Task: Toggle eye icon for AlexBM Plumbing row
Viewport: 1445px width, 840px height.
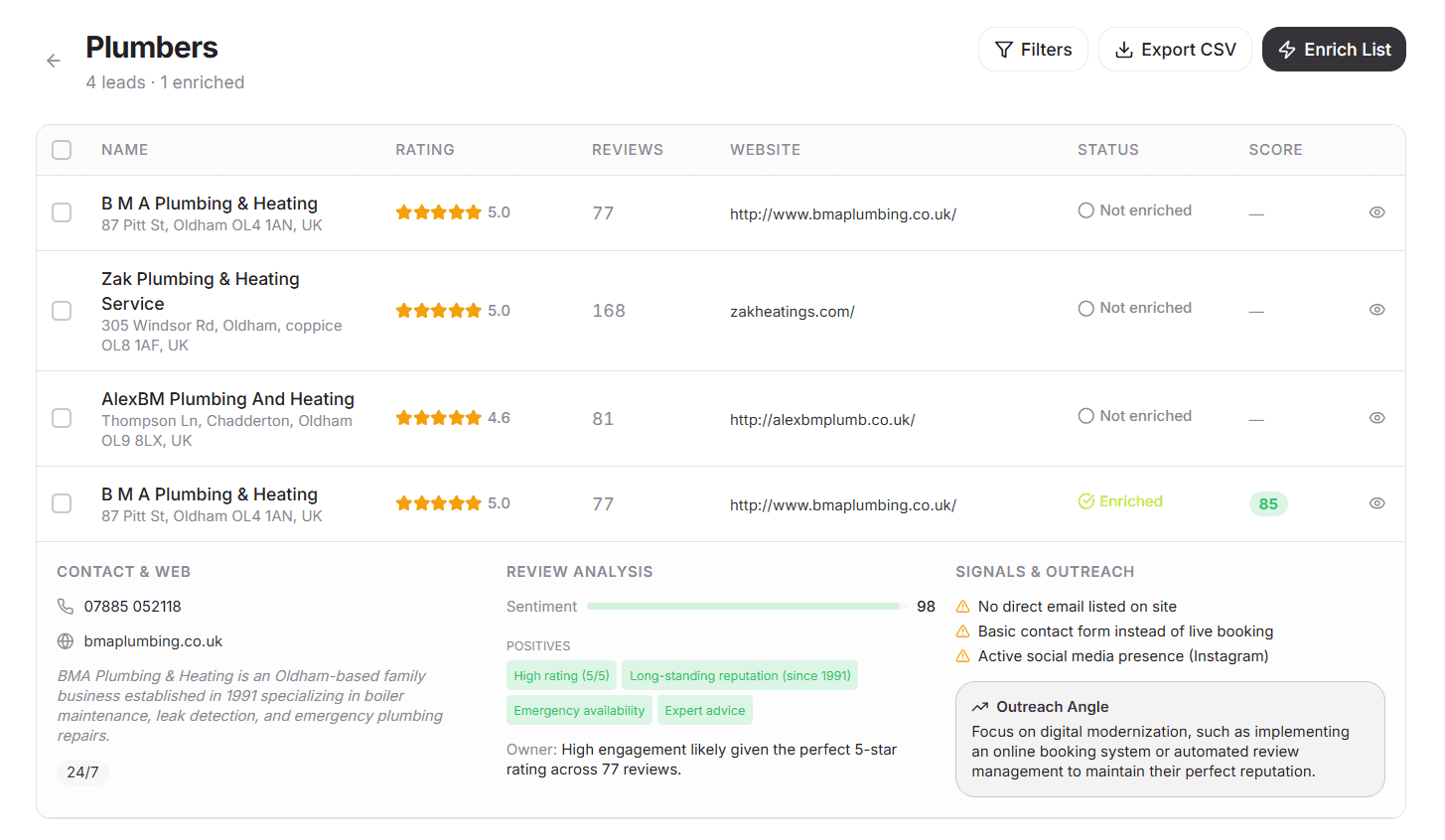Action: click(1376, 418)
